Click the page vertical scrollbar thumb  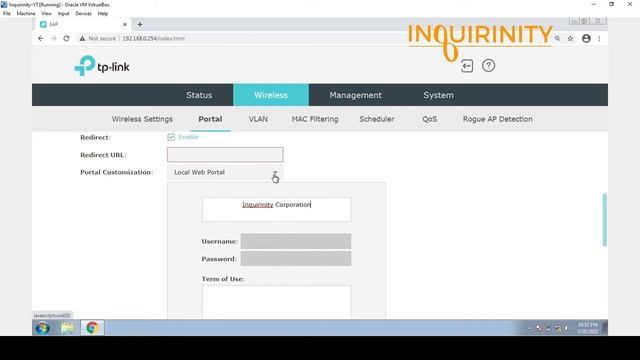point(604,220)
